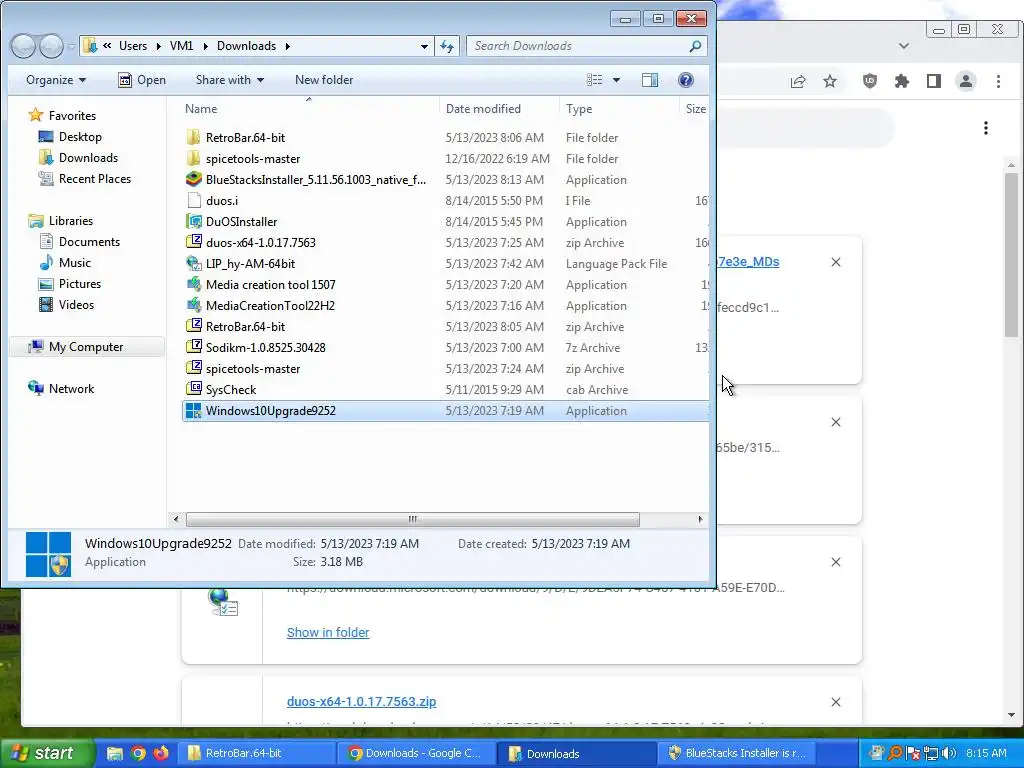Open Chrome tab search chevron
The height and width of the screenshot is (768, 1024).
904,46
